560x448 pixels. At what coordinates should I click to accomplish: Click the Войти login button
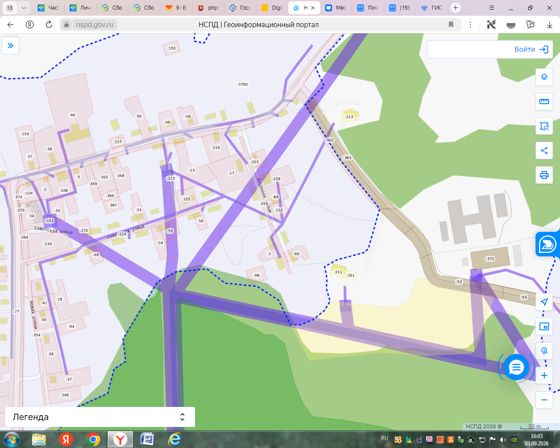pyautogui.click(x=531, y=49)
